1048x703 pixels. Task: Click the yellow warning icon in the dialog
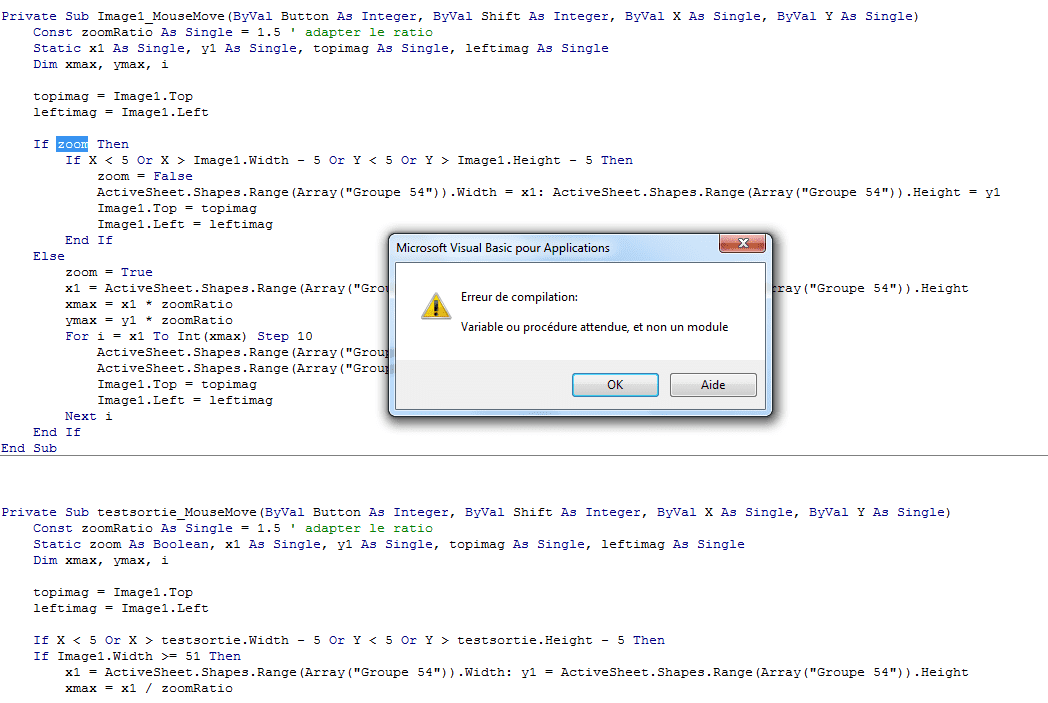pos(436,307)
